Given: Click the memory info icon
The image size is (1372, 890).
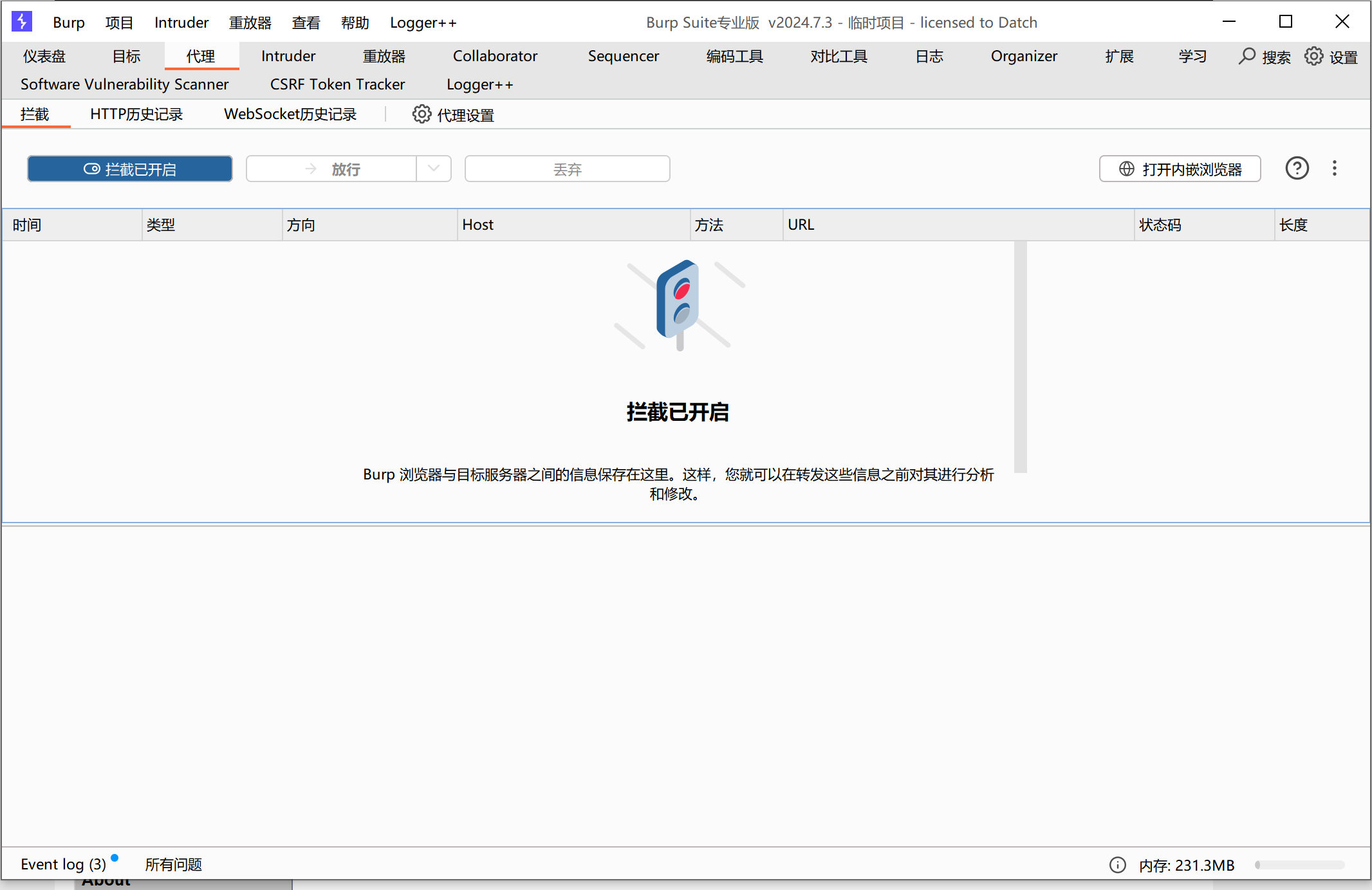Looking at the screenshot, I should (x=1118, y=865).
